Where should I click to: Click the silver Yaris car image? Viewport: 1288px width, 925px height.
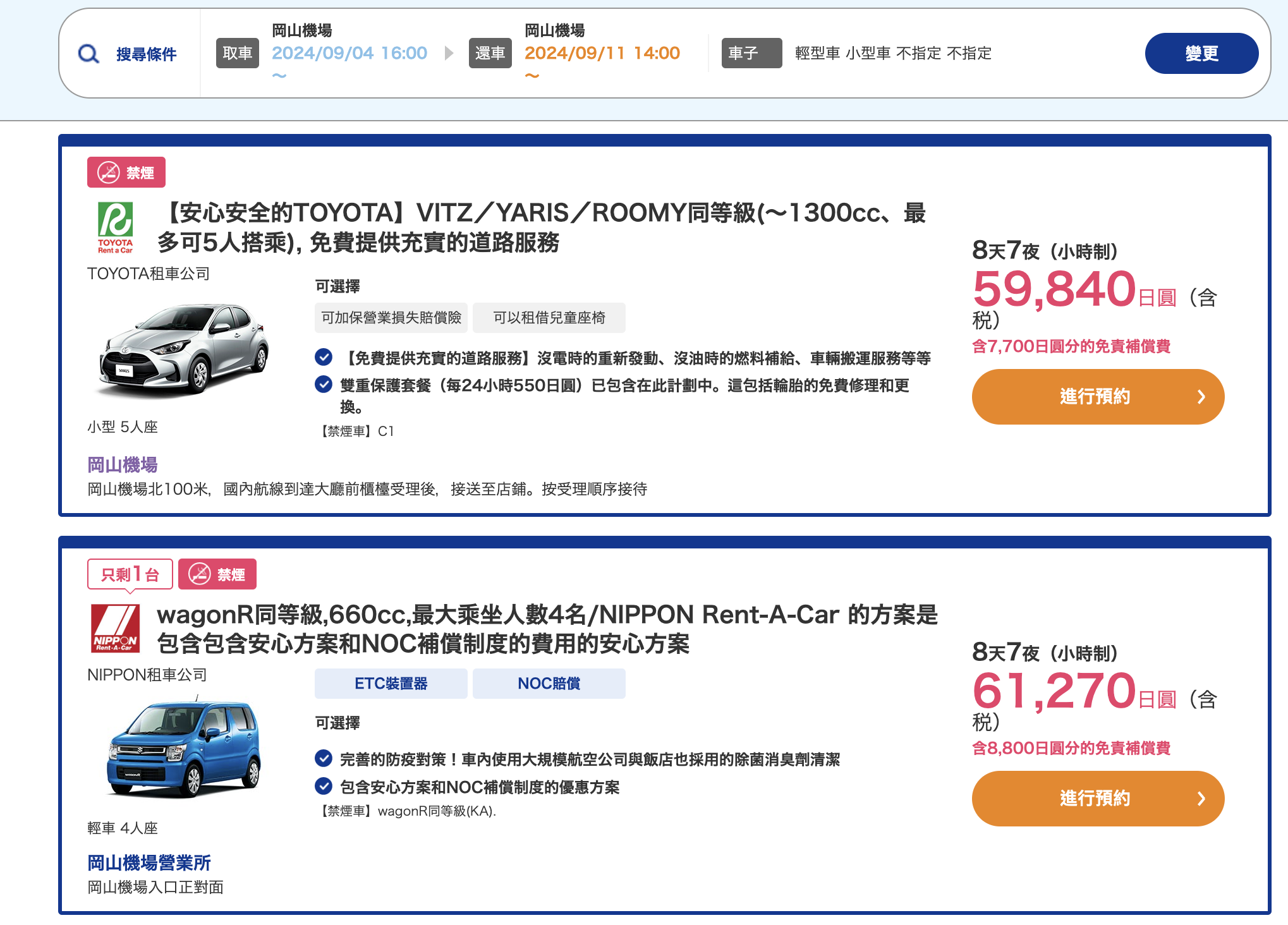(184, 351)
